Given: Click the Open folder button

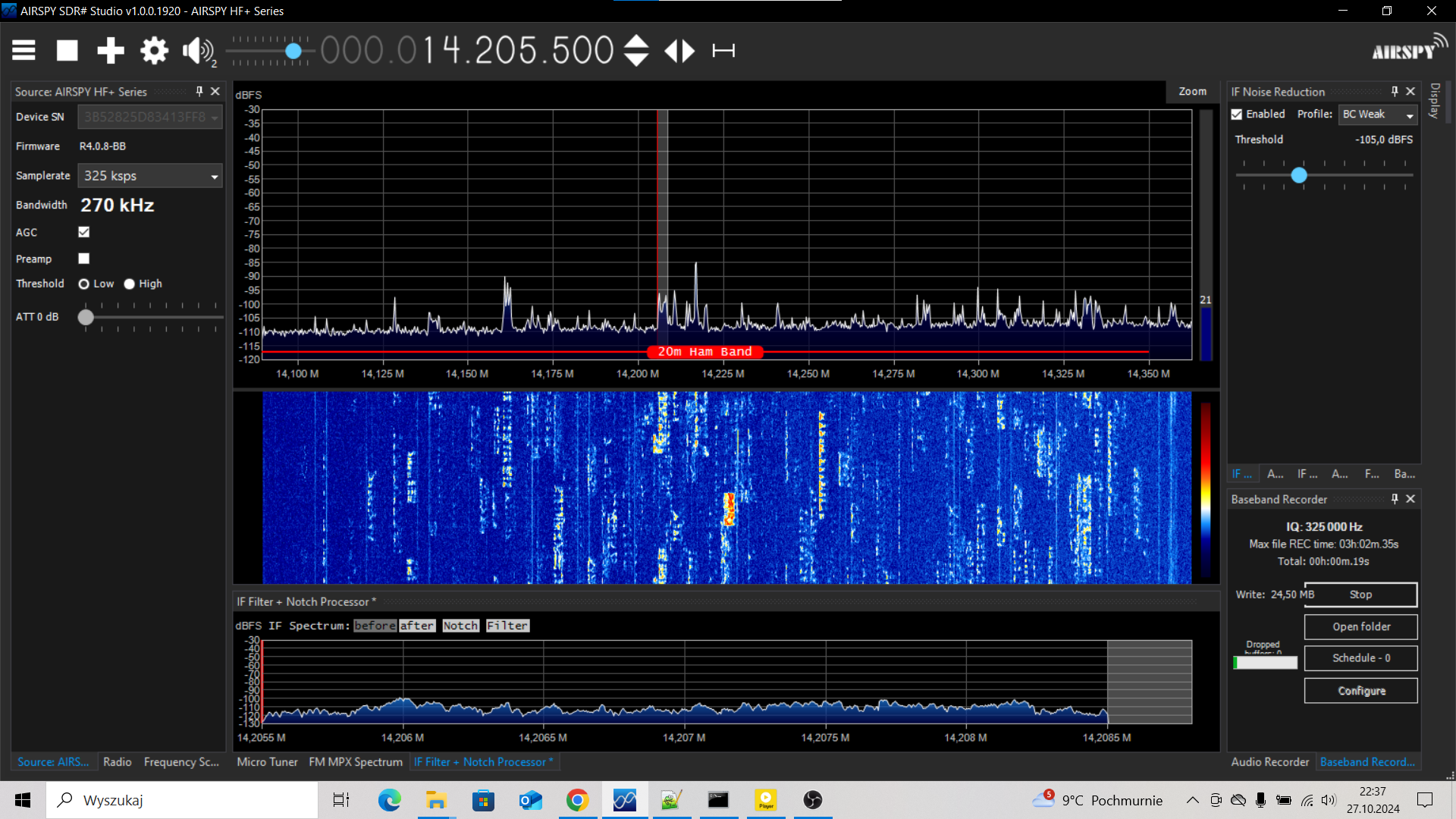Looking at the screenshot, I should [x=1360, y=626].
